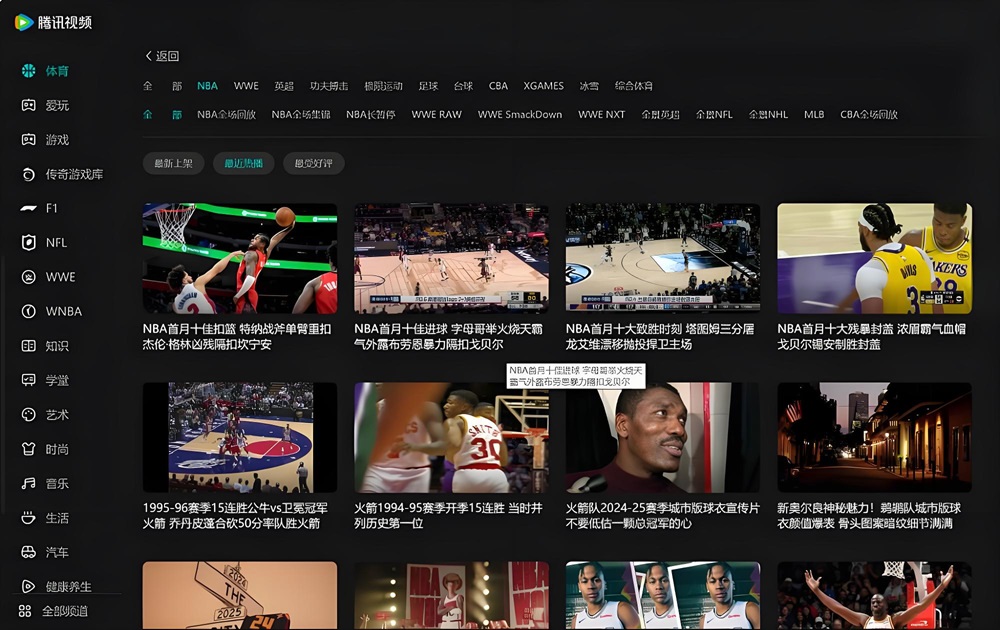Screen dimensions: 1000x630
Task: Open the 音乐 music note icon
Action: [x=29, y=483]
